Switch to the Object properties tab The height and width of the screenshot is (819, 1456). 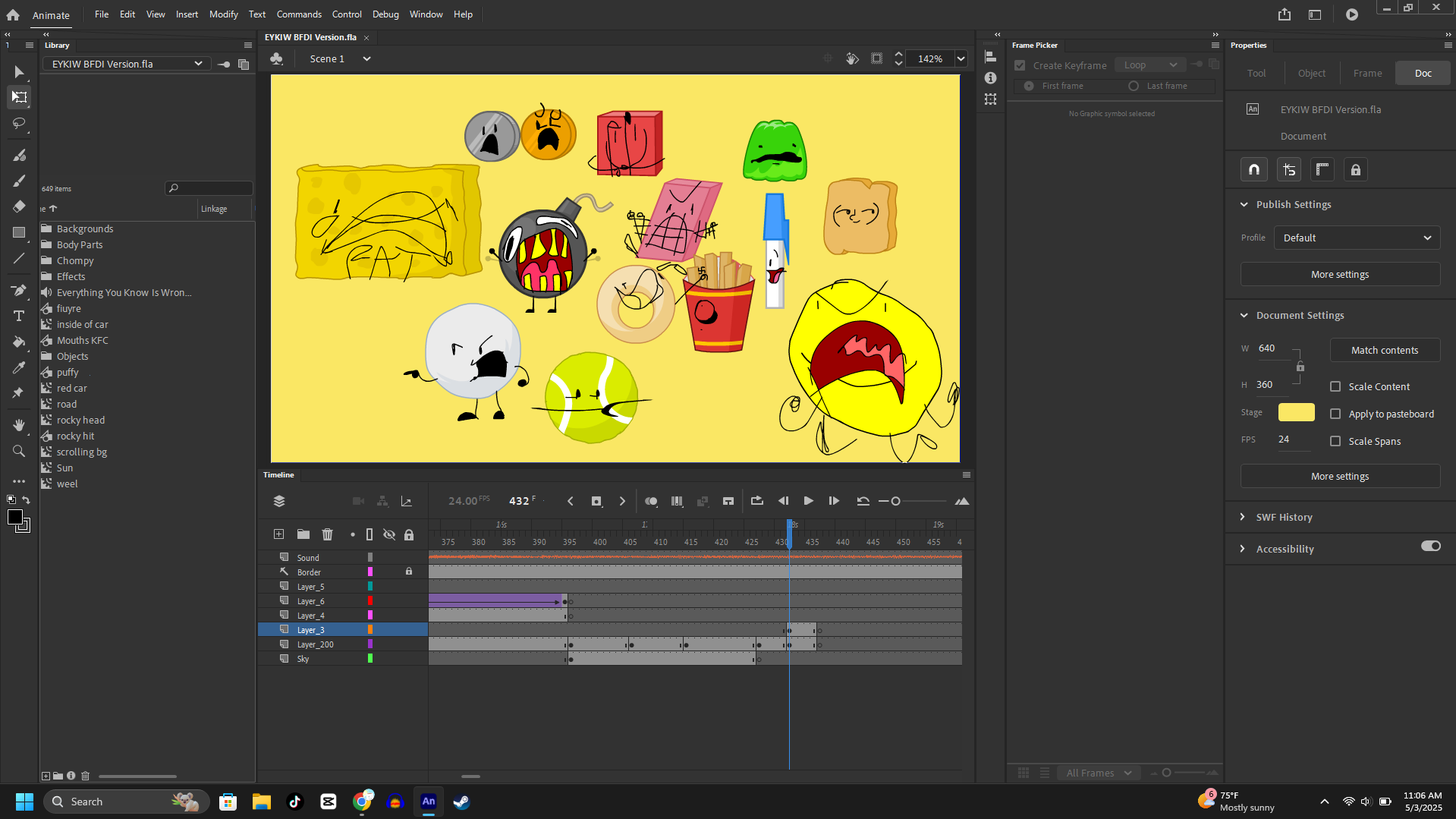(1312, 74)
